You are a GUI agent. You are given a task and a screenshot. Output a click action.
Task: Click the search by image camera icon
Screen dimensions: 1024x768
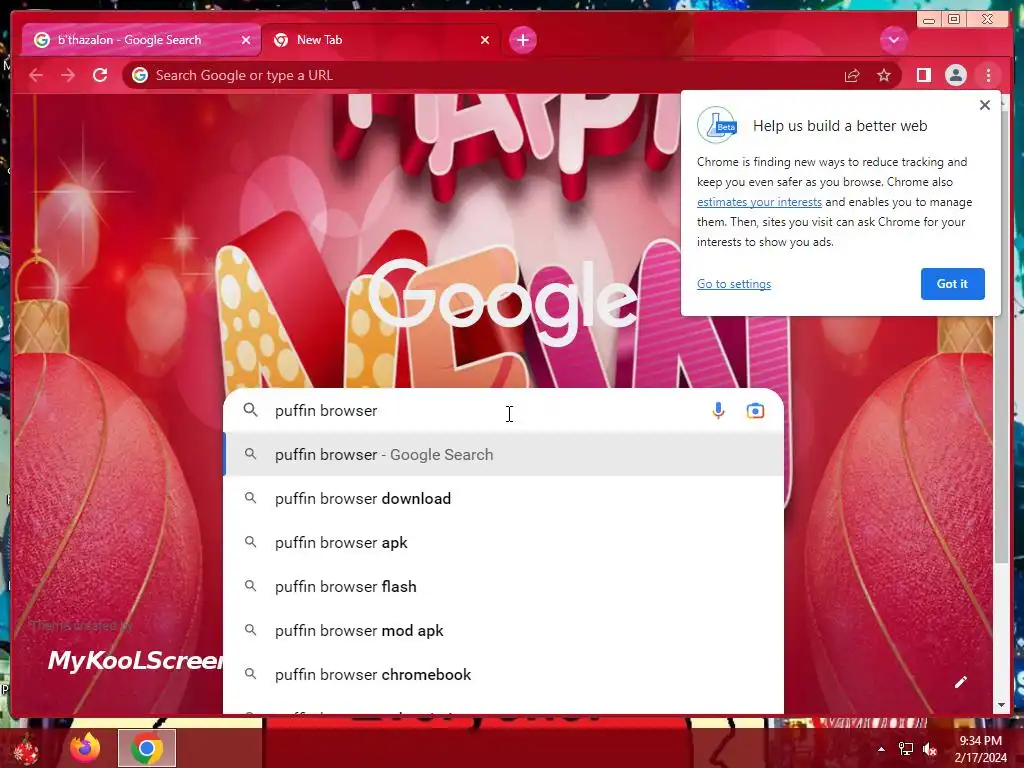(x=755, y=411)
